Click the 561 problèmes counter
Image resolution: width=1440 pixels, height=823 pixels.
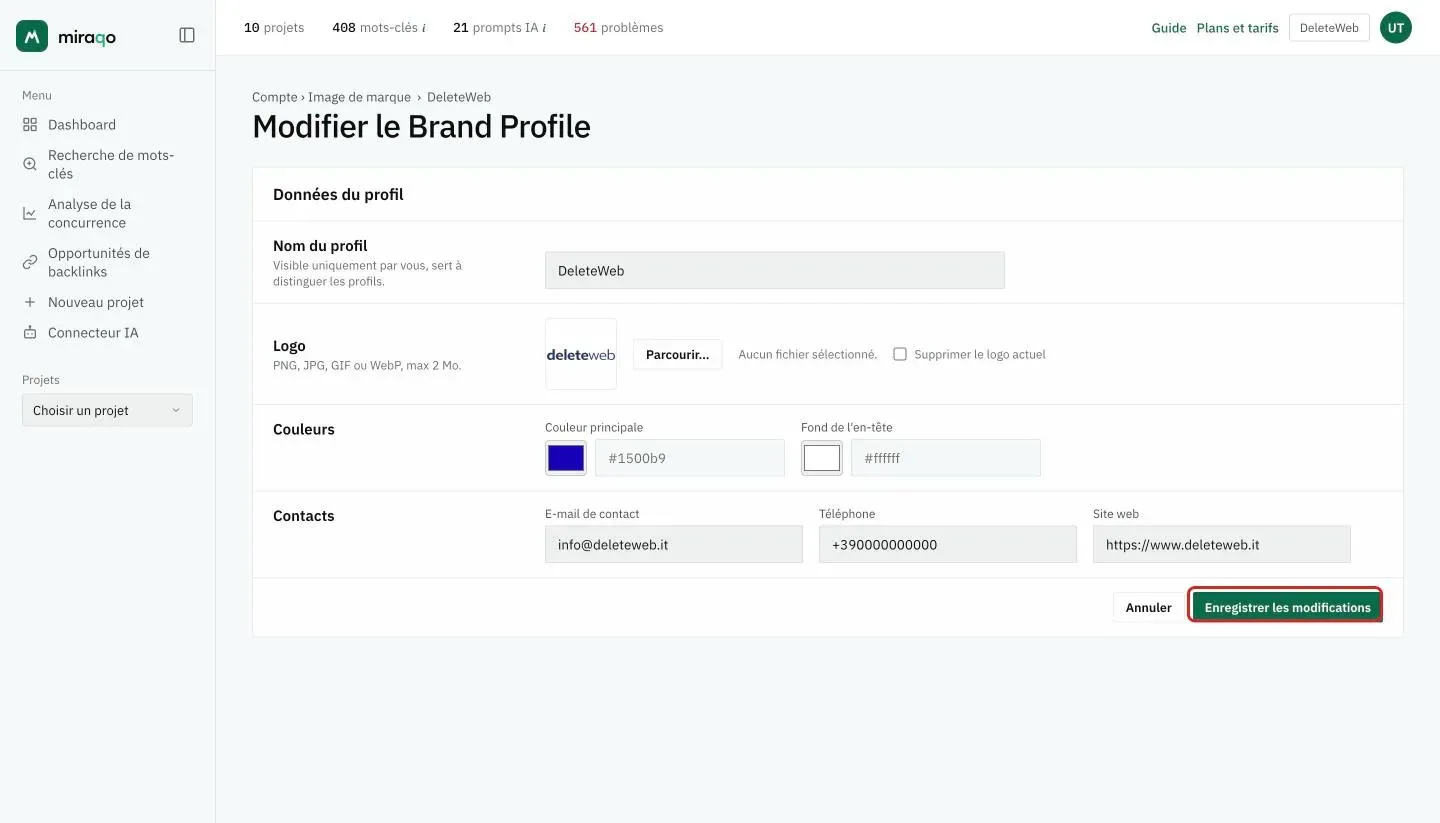point(618,28)
